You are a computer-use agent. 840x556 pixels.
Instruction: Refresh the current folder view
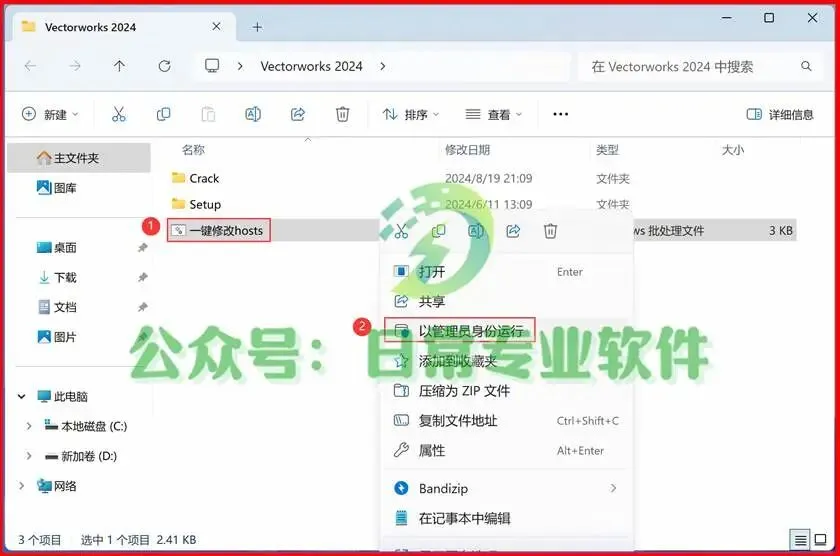click(x=164, y=66)
